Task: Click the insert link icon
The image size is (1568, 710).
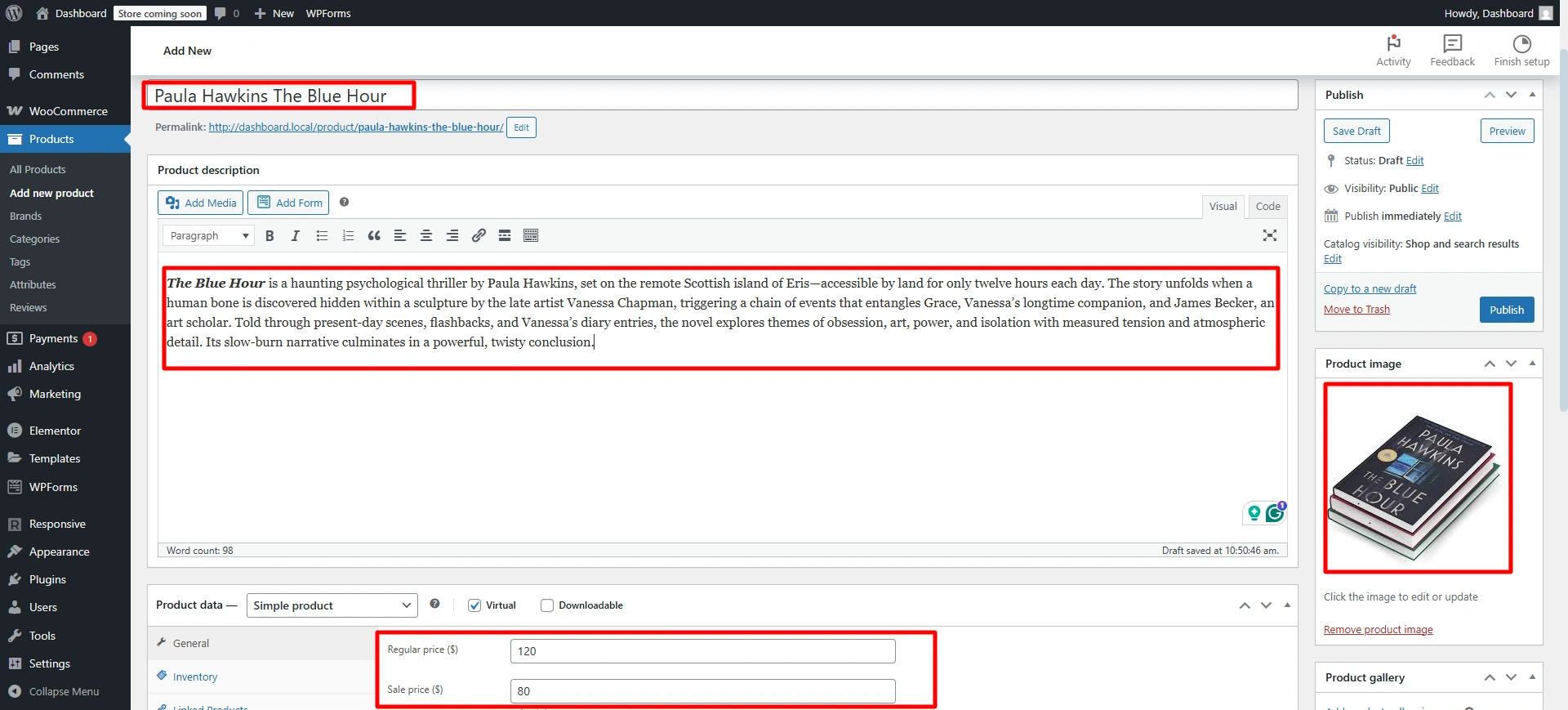Action: [479, 235]
